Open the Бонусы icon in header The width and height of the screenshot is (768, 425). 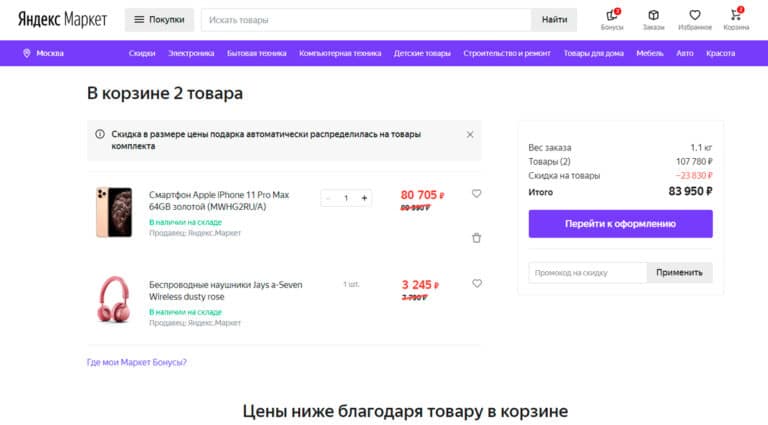click(x=612, y=20)
